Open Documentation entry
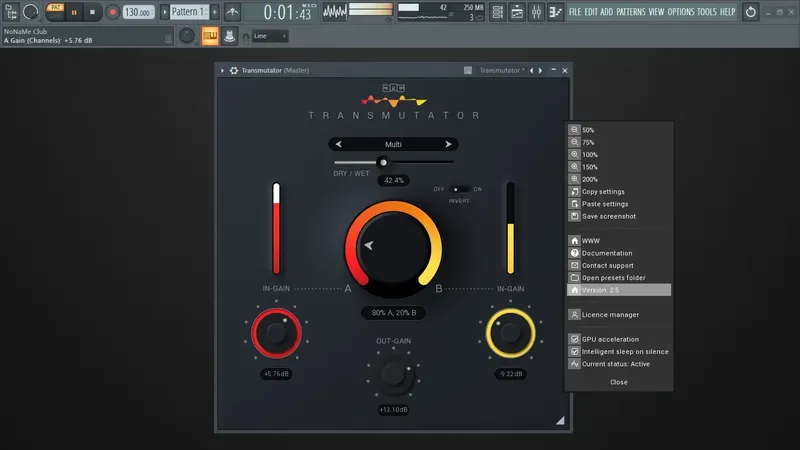This screenshot has width=800, height=450. 619,253
